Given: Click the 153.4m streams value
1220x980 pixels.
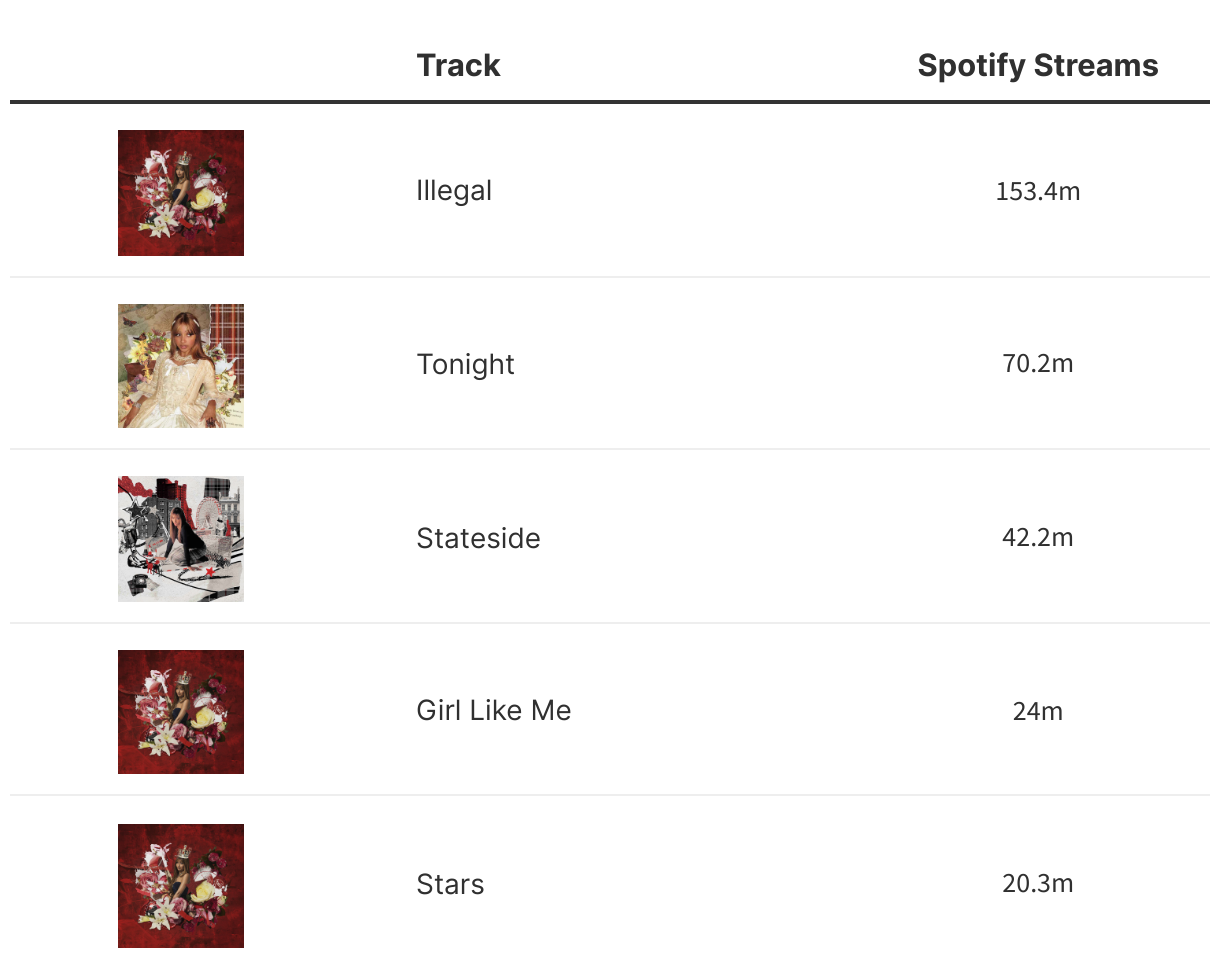Looking at the screenshot, I should [1037, 192].
